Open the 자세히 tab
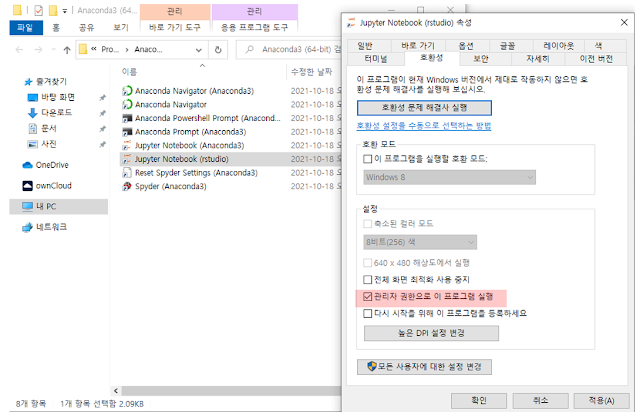The width and height of the screenshot is (640, 412). point(538,59)
